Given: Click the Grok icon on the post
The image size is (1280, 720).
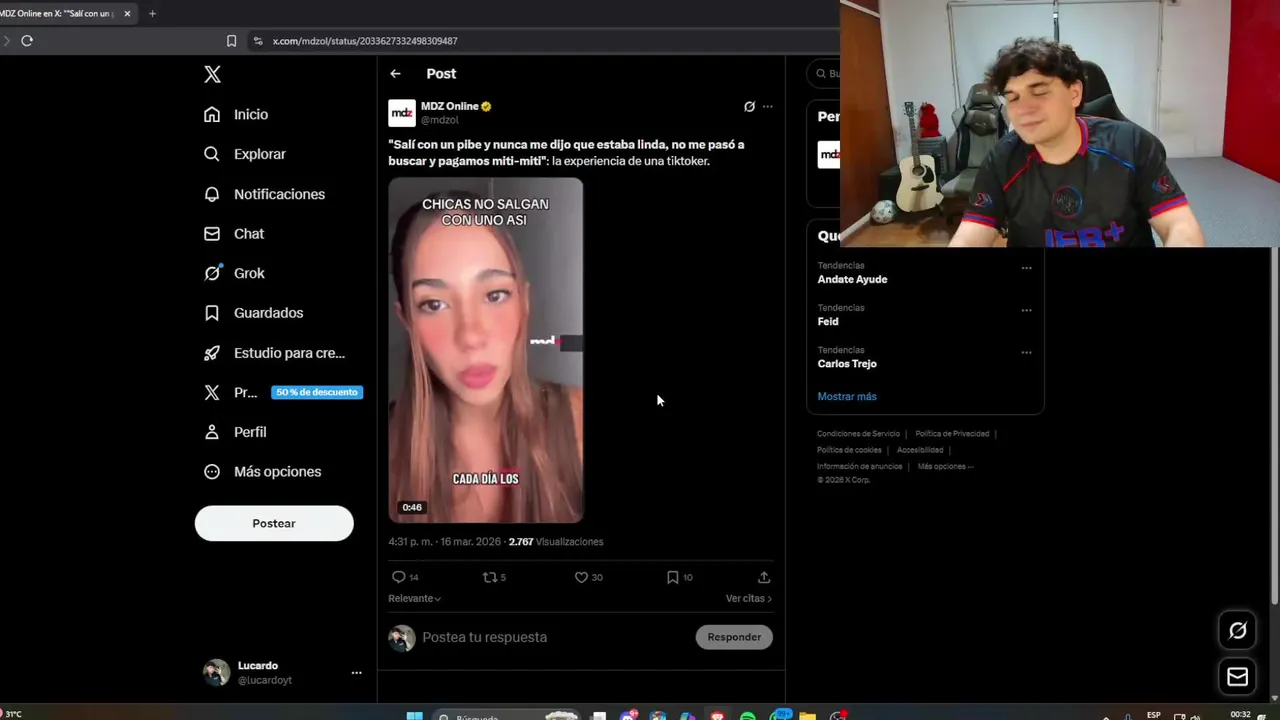Looking at the screenshot, I should pyautogui.click(x=749, y=106).
